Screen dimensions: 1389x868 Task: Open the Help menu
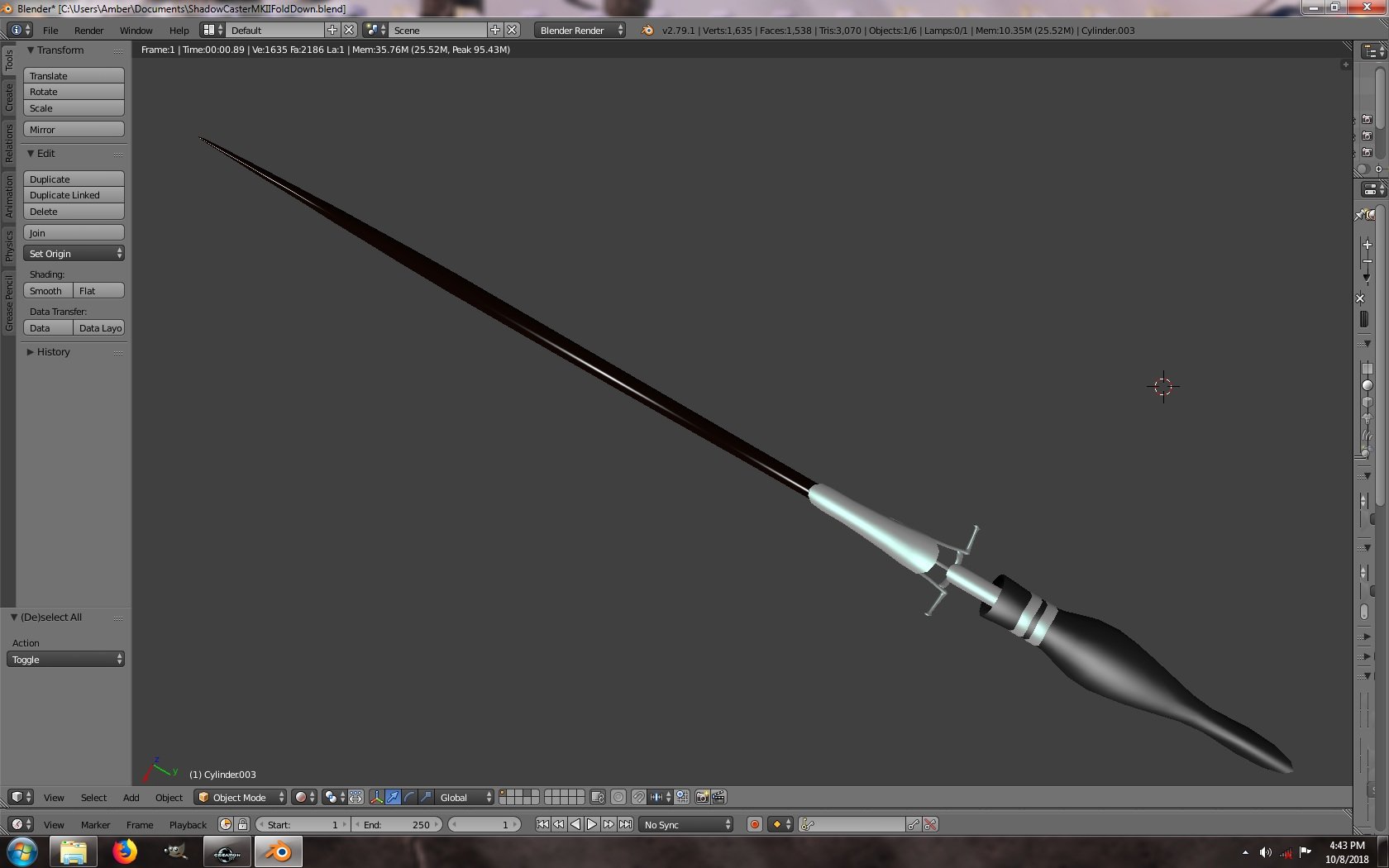[179, 31]
